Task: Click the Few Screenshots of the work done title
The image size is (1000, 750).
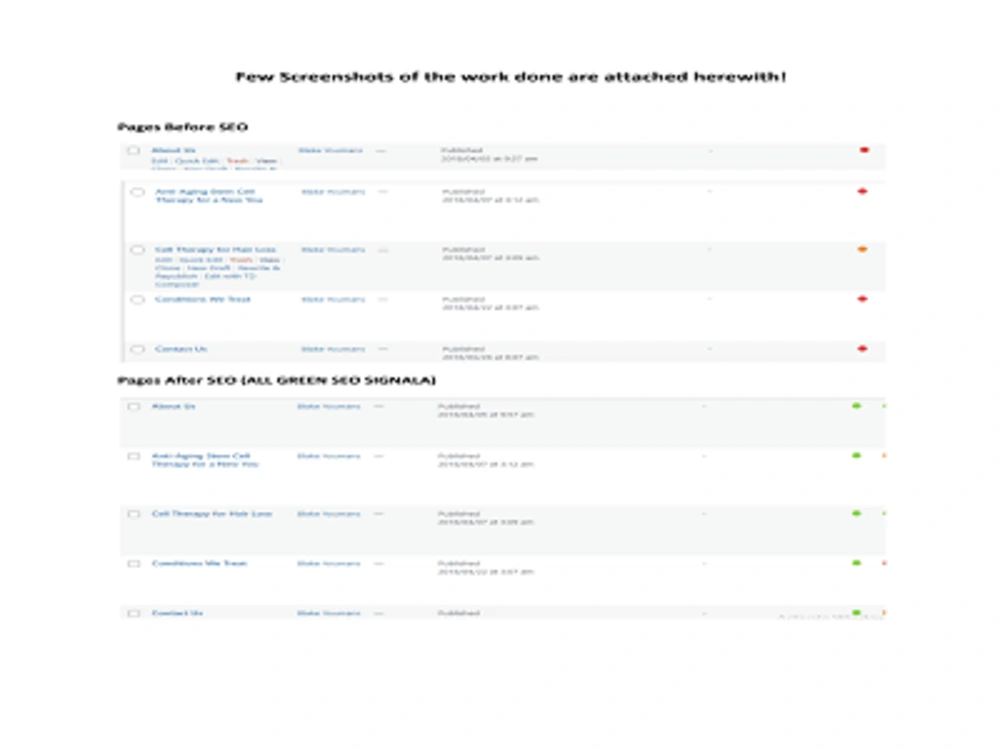Action: coord(511,77)
